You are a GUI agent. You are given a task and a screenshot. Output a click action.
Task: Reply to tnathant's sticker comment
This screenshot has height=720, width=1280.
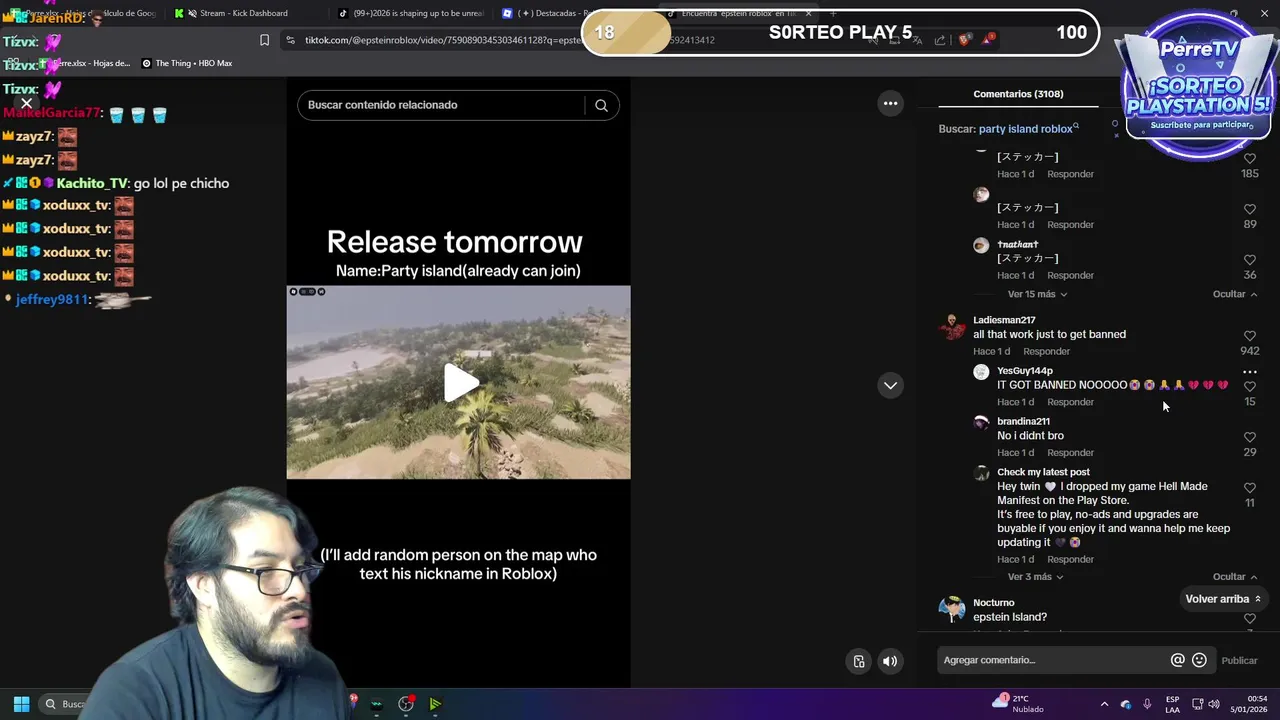click(x=1070, y=275)
